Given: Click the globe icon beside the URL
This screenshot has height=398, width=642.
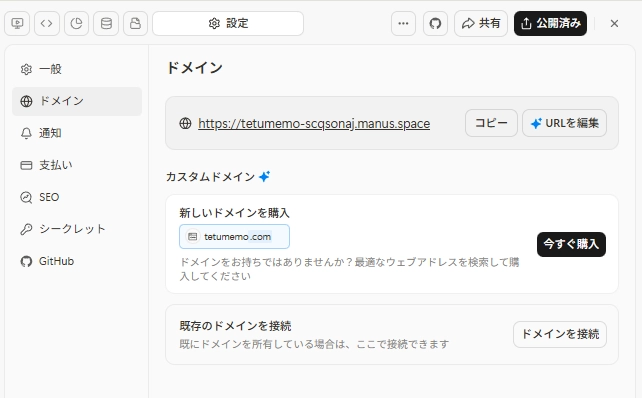Looking at the screenshot, I should tap(185, 123).
